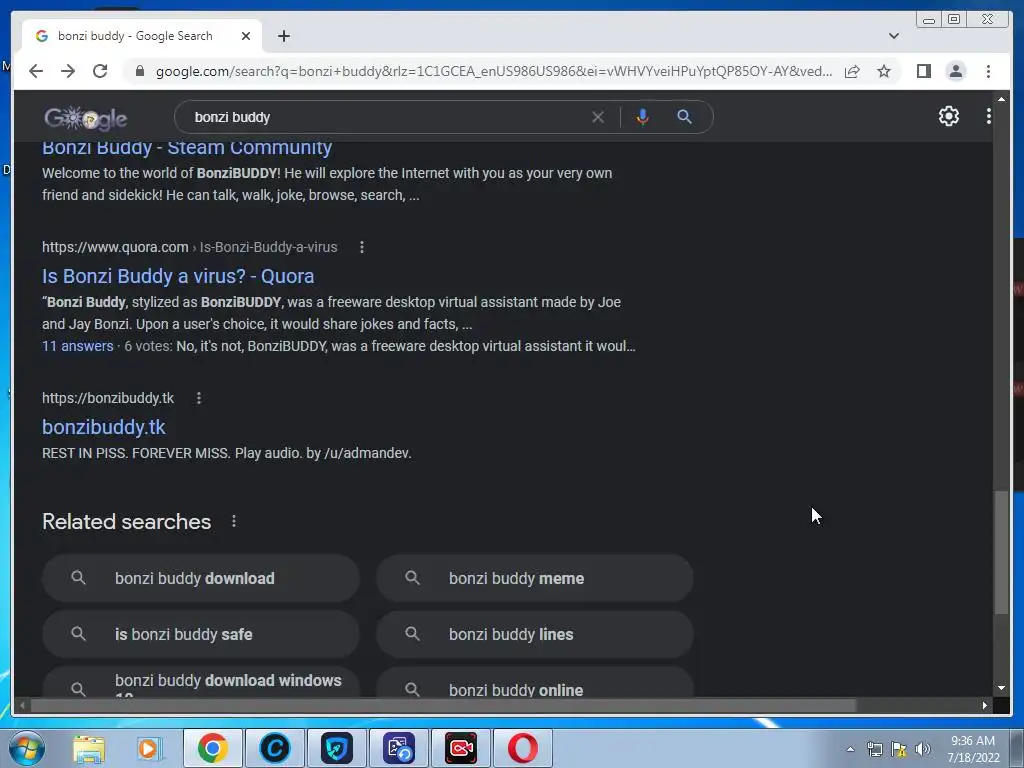Viewport: 1024px width, 768px height.
Task: Open the quora.com Is-Bonzi-Buddy-a-virus URL
Action: click(189, 247)
